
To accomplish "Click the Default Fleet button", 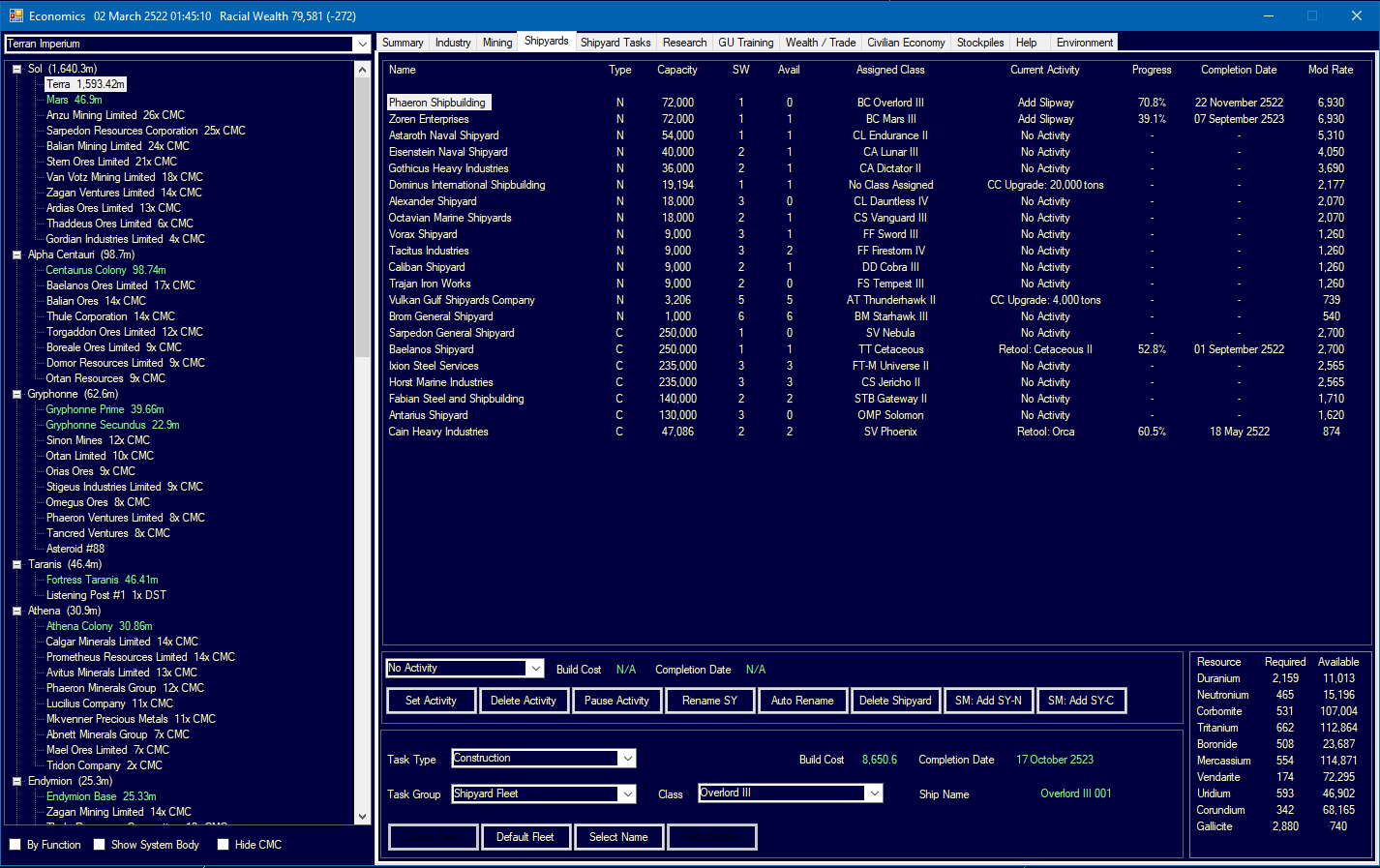I will (x=525, y=837).
